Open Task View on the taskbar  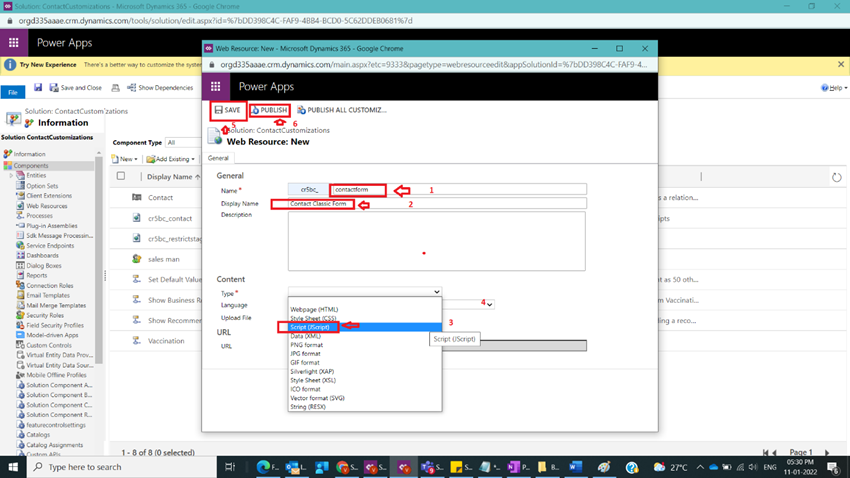(230, 467)
